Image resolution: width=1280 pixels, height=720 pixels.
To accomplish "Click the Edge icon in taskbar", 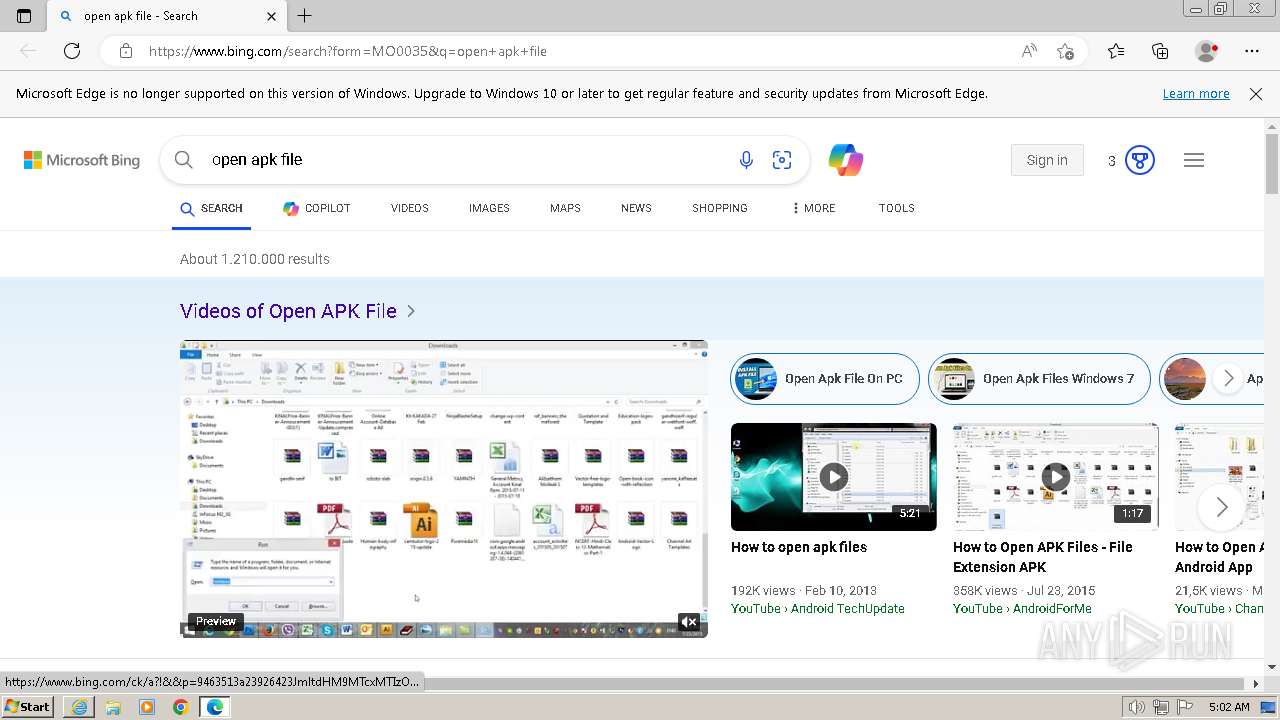I will (215, 707).
